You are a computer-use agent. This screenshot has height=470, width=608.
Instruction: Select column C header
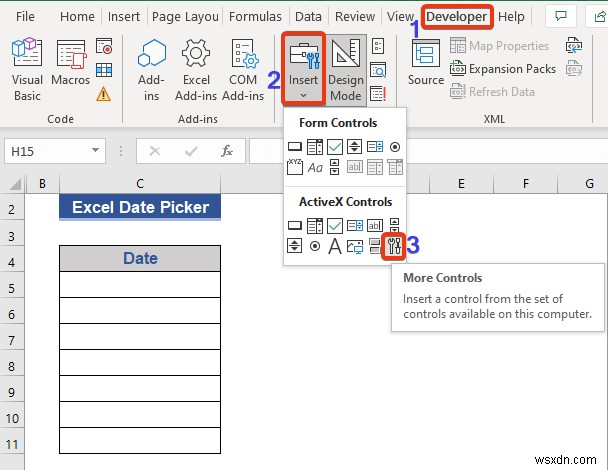click(x=140, y=183)
